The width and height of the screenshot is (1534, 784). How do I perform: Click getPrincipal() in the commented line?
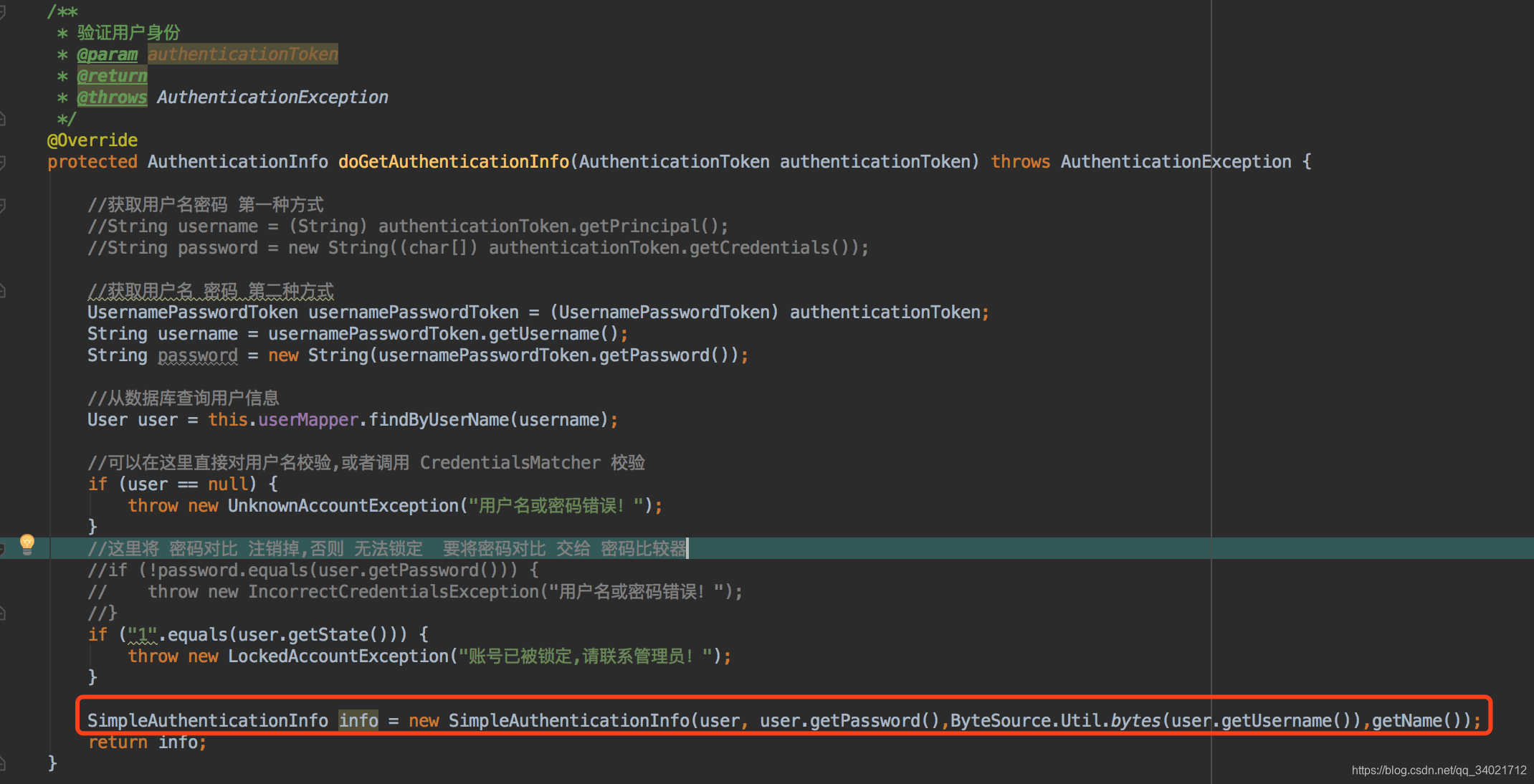649,226
